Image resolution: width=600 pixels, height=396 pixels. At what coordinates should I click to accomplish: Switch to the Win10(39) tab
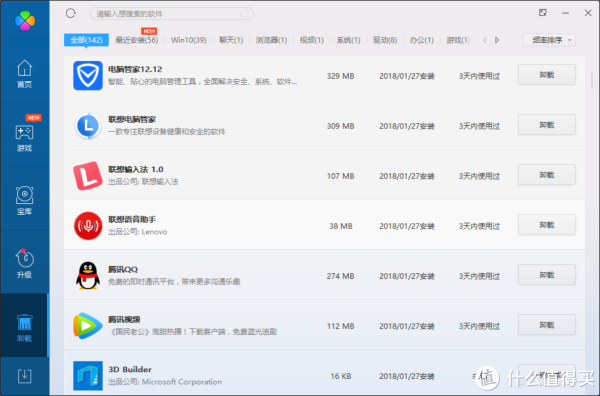coord(188,40)
